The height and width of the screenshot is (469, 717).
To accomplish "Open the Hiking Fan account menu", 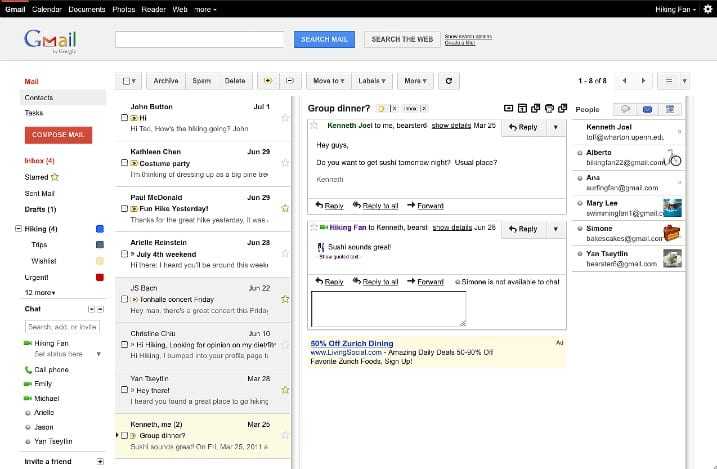I will (x=675, y=9).
